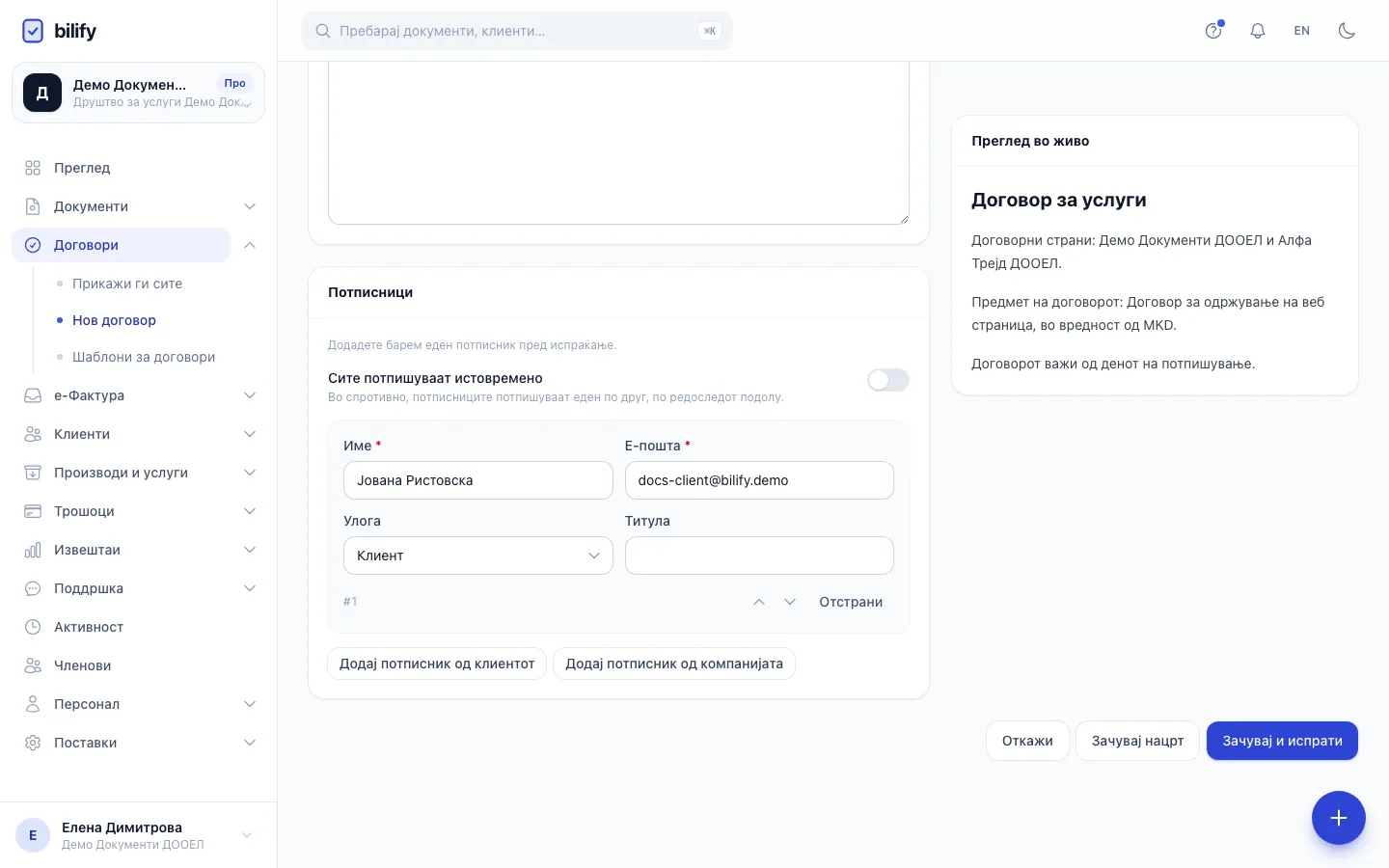Click the е-Фактура inbox icon

33,395
